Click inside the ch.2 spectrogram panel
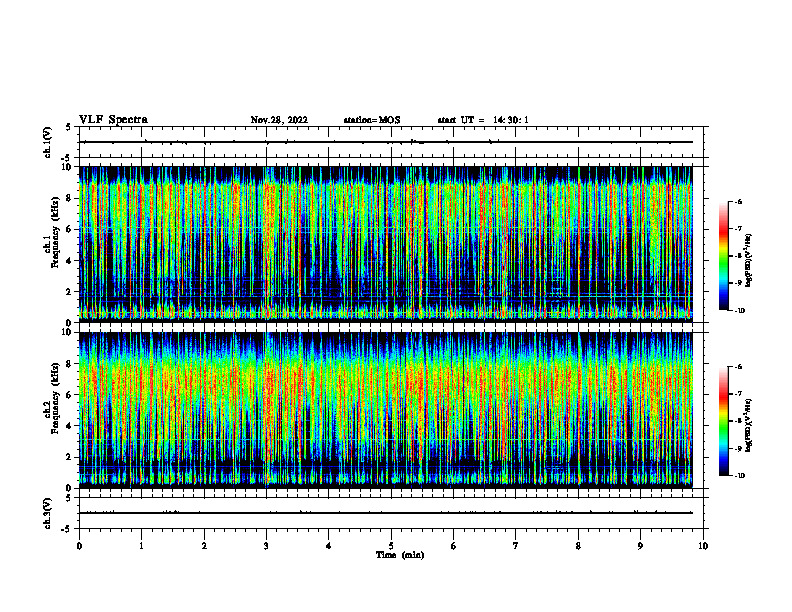This screenshot has width=792, height=612. click(386, 410)
